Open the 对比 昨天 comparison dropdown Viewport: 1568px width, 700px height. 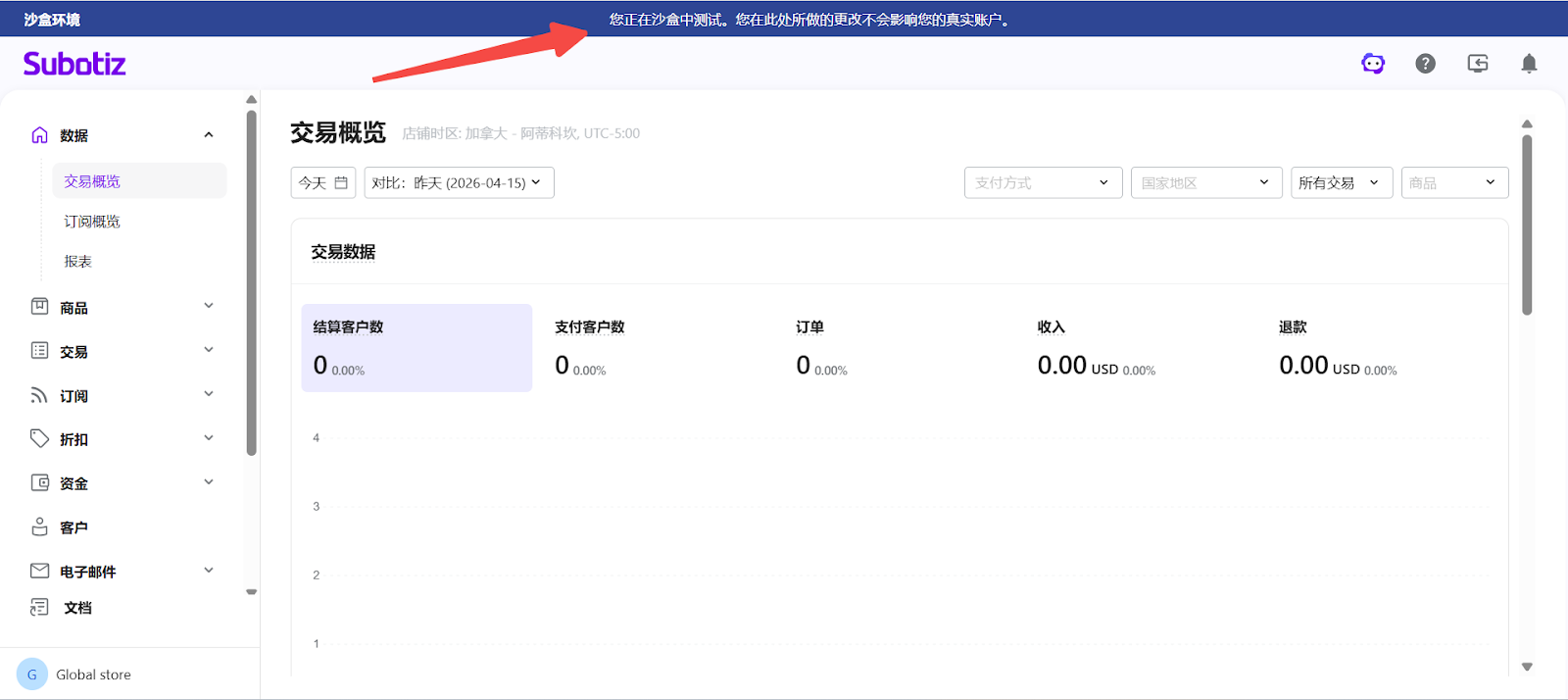coord(459,183)
